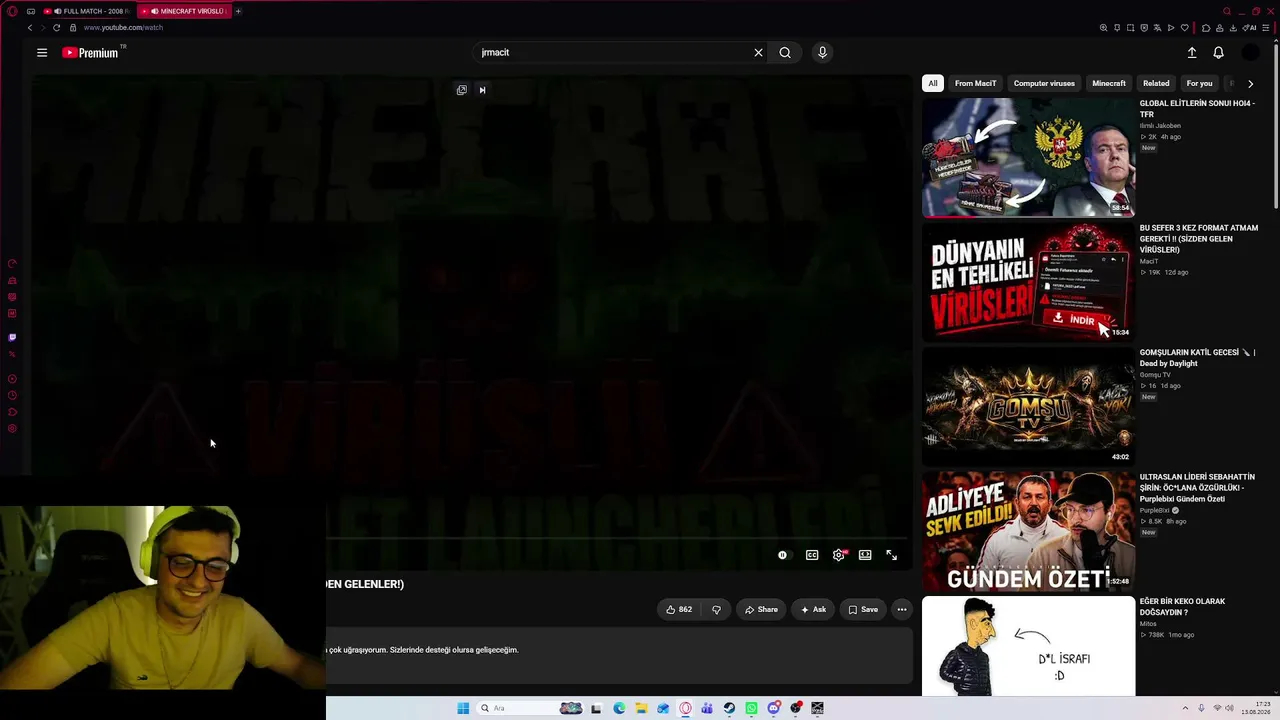Skip to next video in player overlay
Viewport: 1280px width, 720px height.
coord(482,90)
